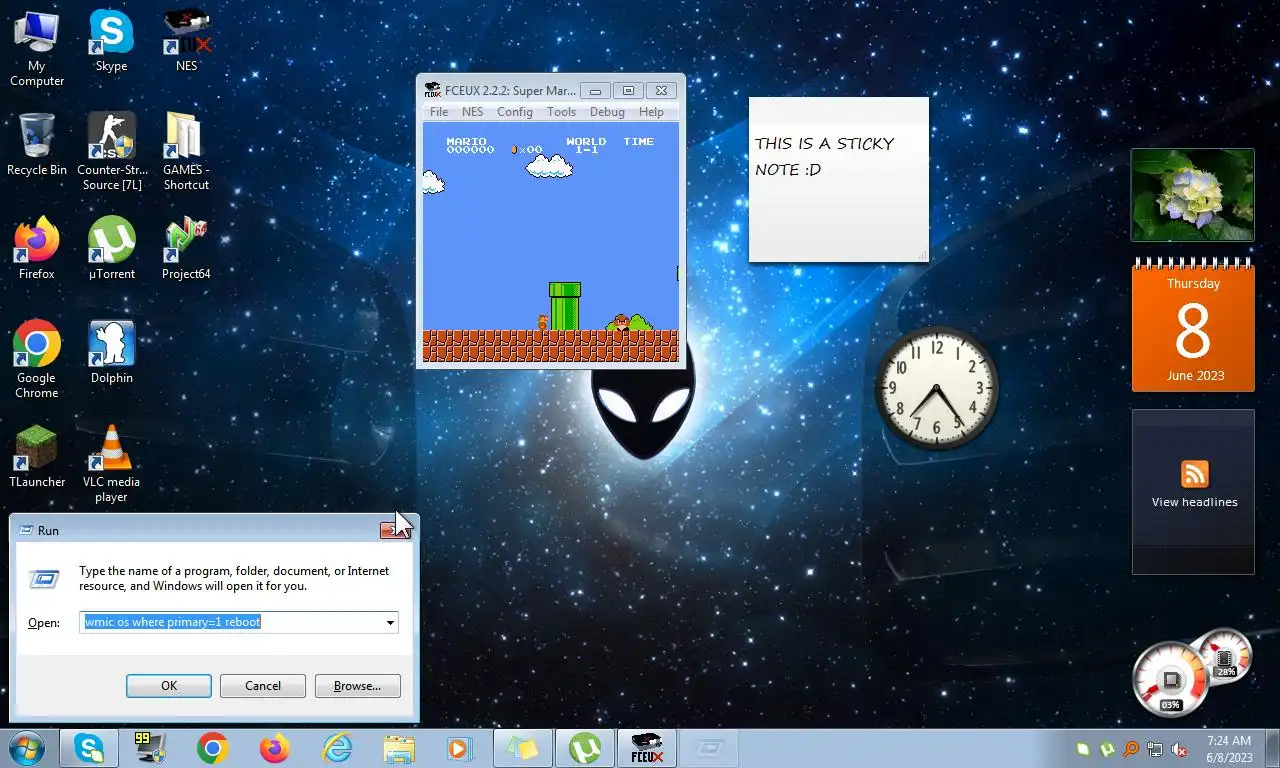The width and height of the screenshot is (1280, 768).
Task: Click the Firefox icon in the taskbar
Action: pos(274,748)
